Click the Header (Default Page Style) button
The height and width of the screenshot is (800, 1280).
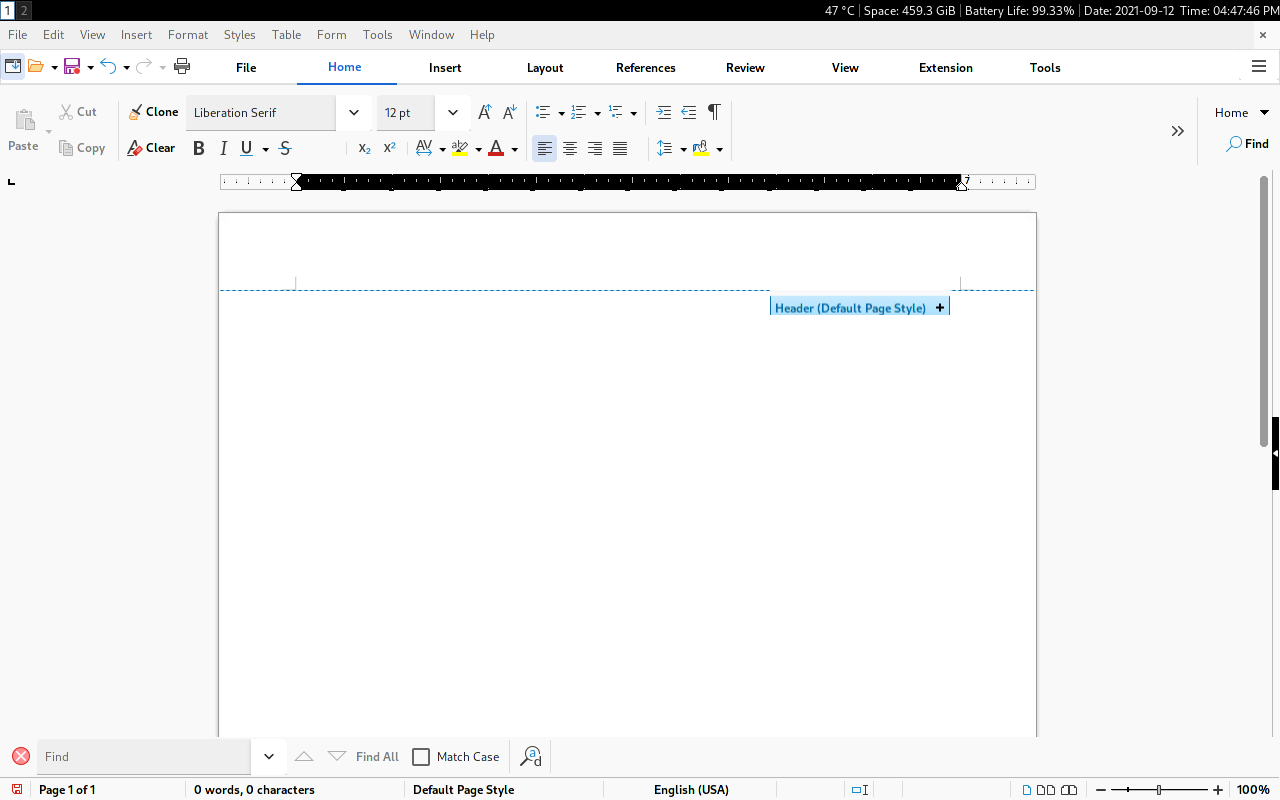860,308
